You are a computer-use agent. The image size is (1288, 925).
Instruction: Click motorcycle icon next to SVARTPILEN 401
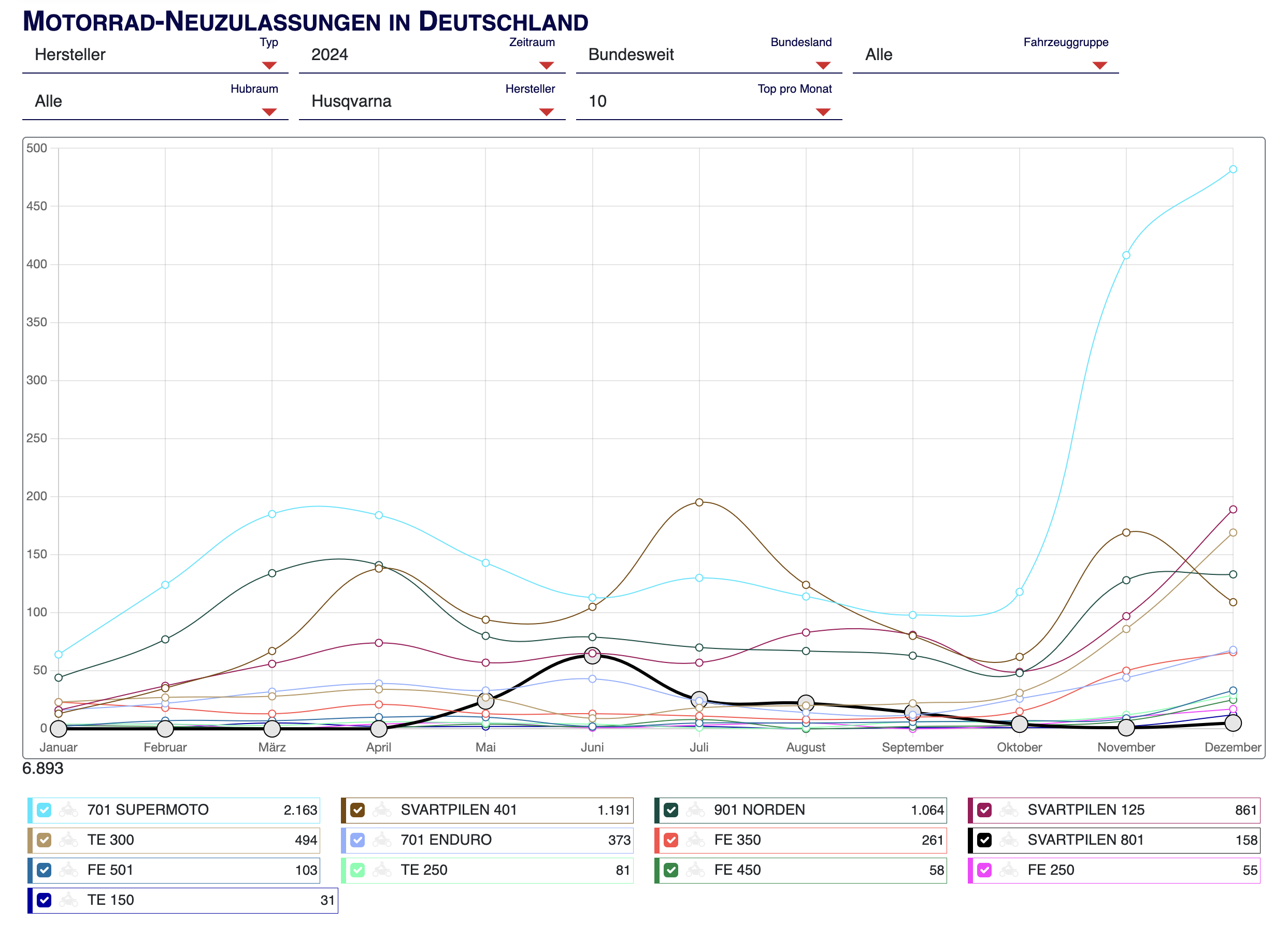point(382,811)
